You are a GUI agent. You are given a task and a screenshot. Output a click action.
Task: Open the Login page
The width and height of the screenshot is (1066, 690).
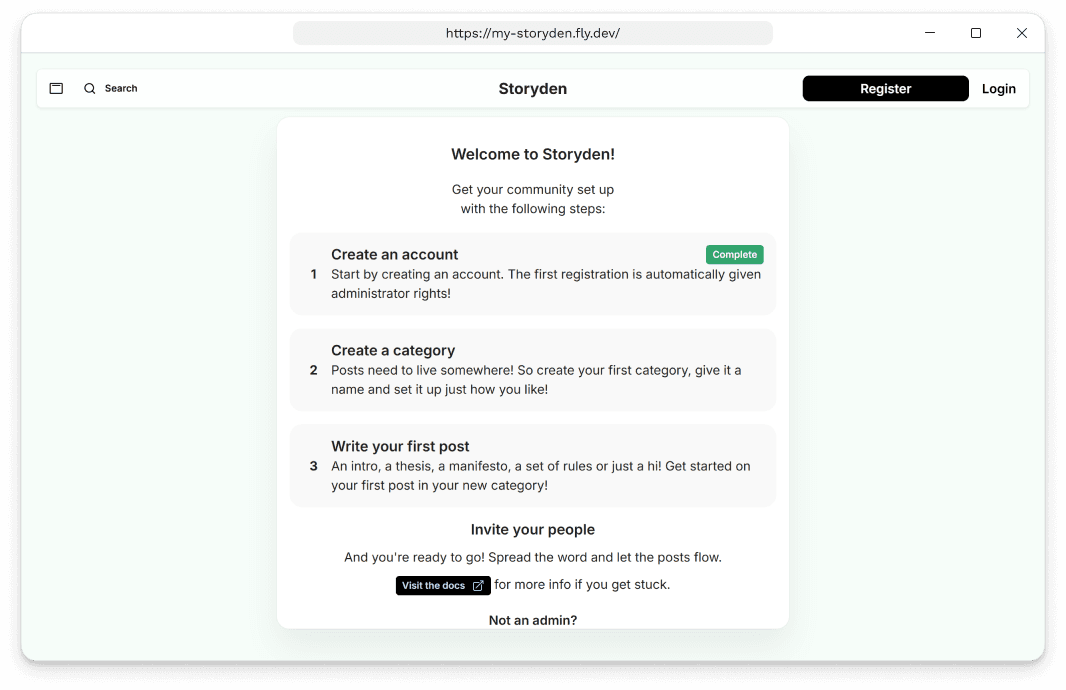tap(998, 88)
